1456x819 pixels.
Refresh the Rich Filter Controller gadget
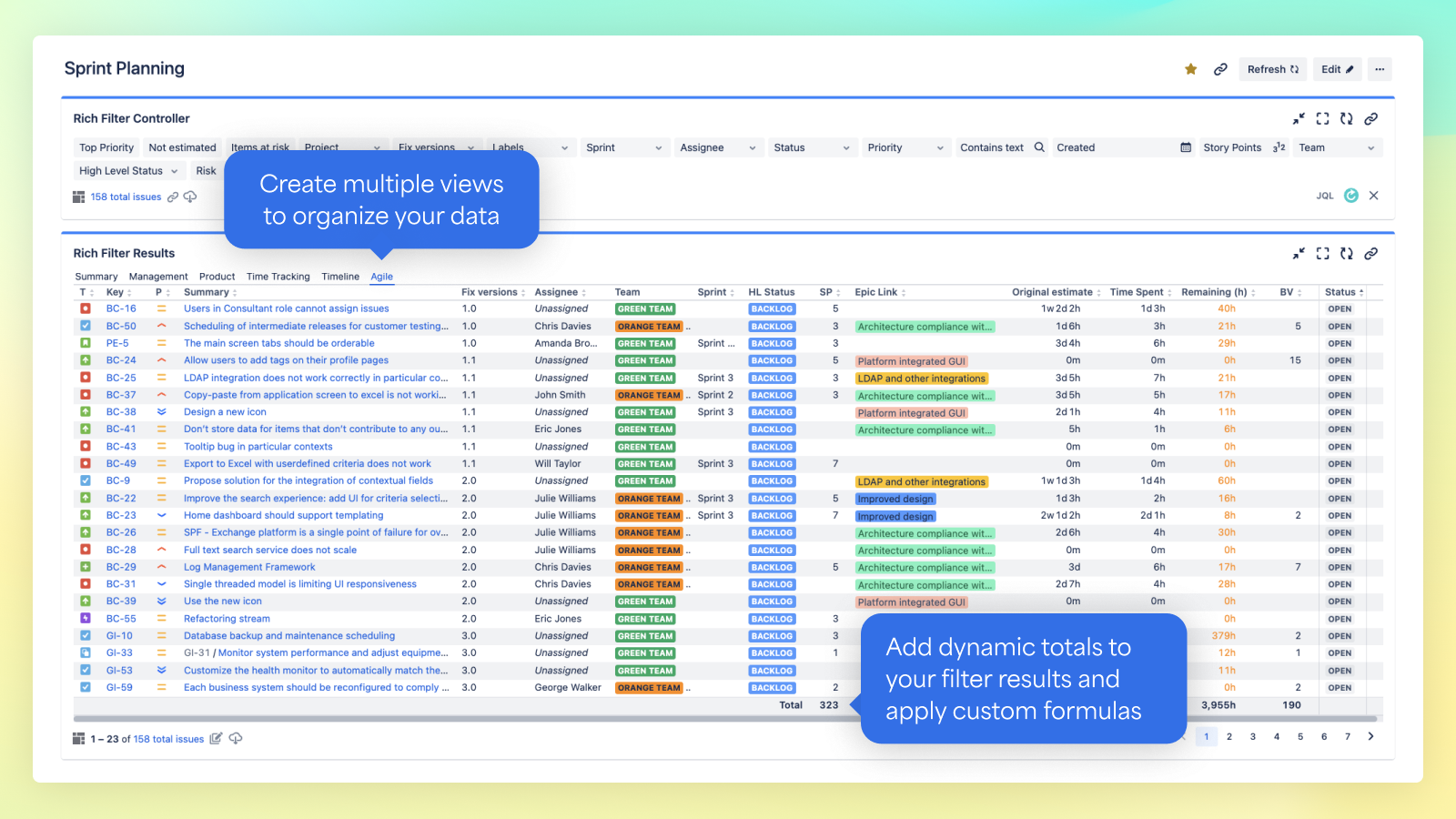[x=1347, y=118]
